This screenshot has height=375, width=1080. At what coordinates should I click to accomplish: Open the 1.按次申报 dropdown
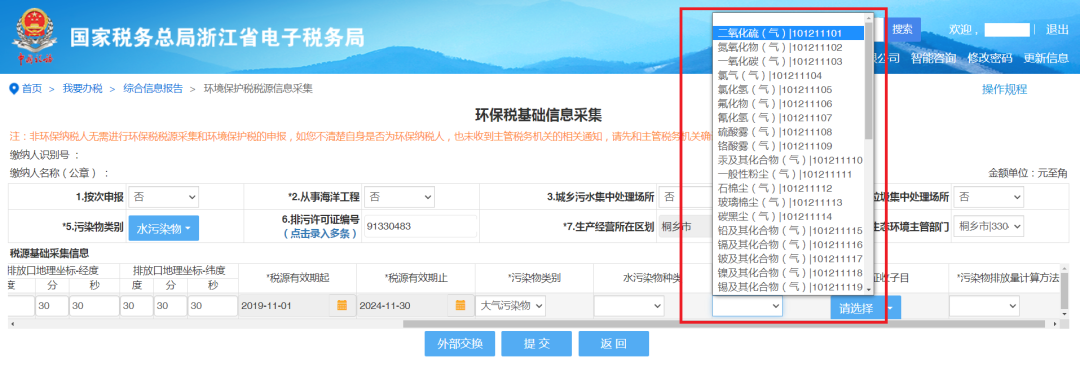[163, 197]
